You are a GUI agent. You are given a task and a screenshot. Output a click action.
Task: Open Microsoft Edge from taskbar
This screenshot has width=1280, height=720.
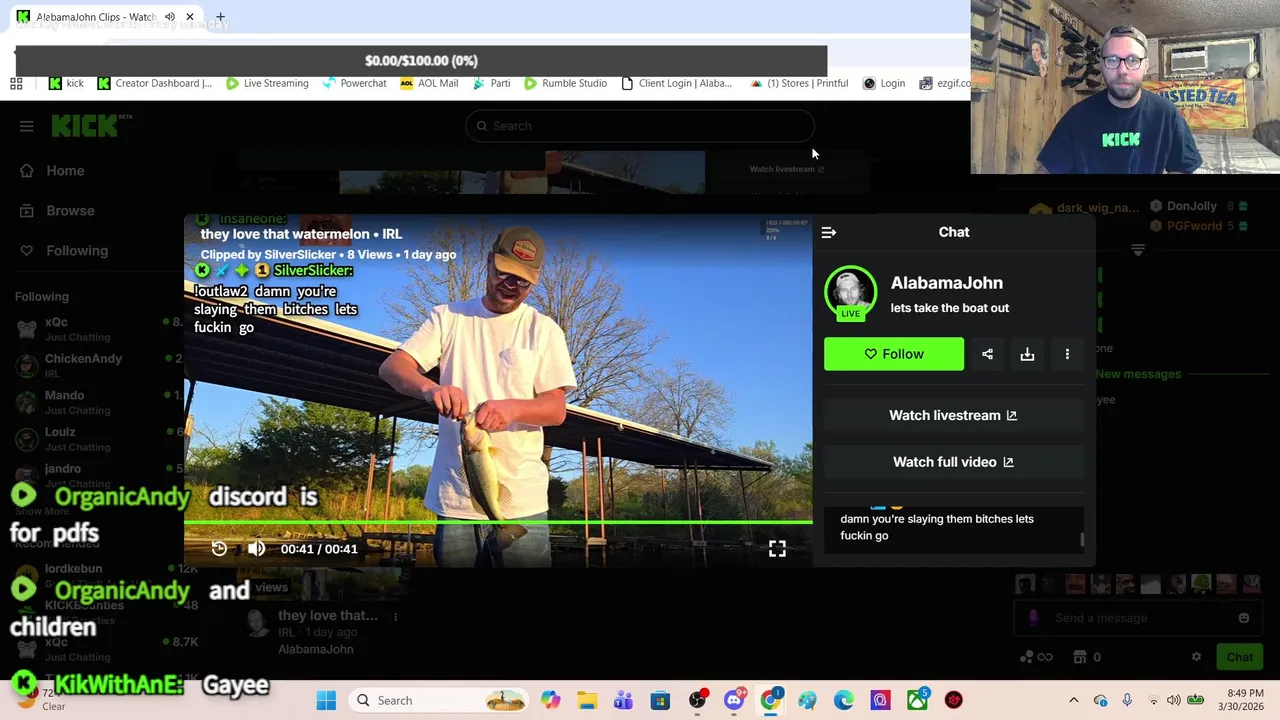pos(844,701)
